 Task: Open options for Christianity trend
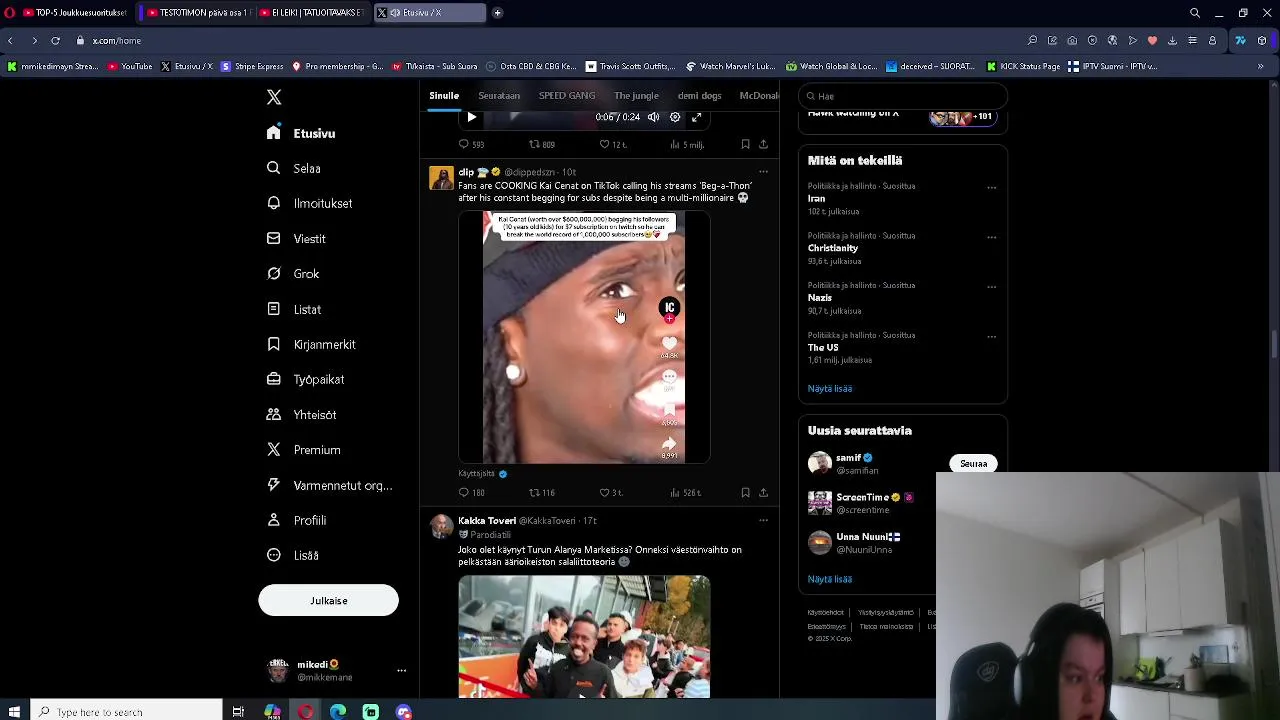(991, 237)
